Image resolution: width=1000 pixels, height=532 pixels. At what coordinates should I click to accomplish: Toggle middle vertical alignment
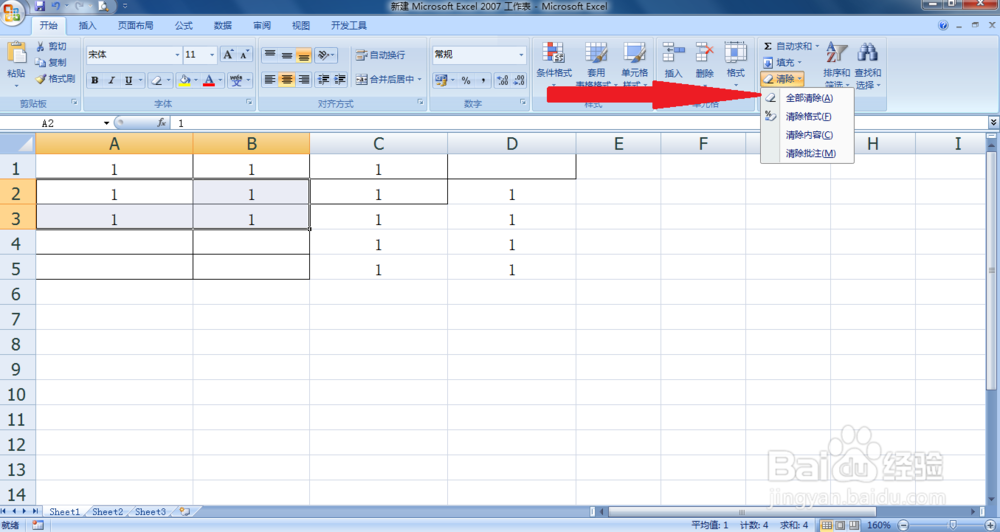[x=287, y=55]
